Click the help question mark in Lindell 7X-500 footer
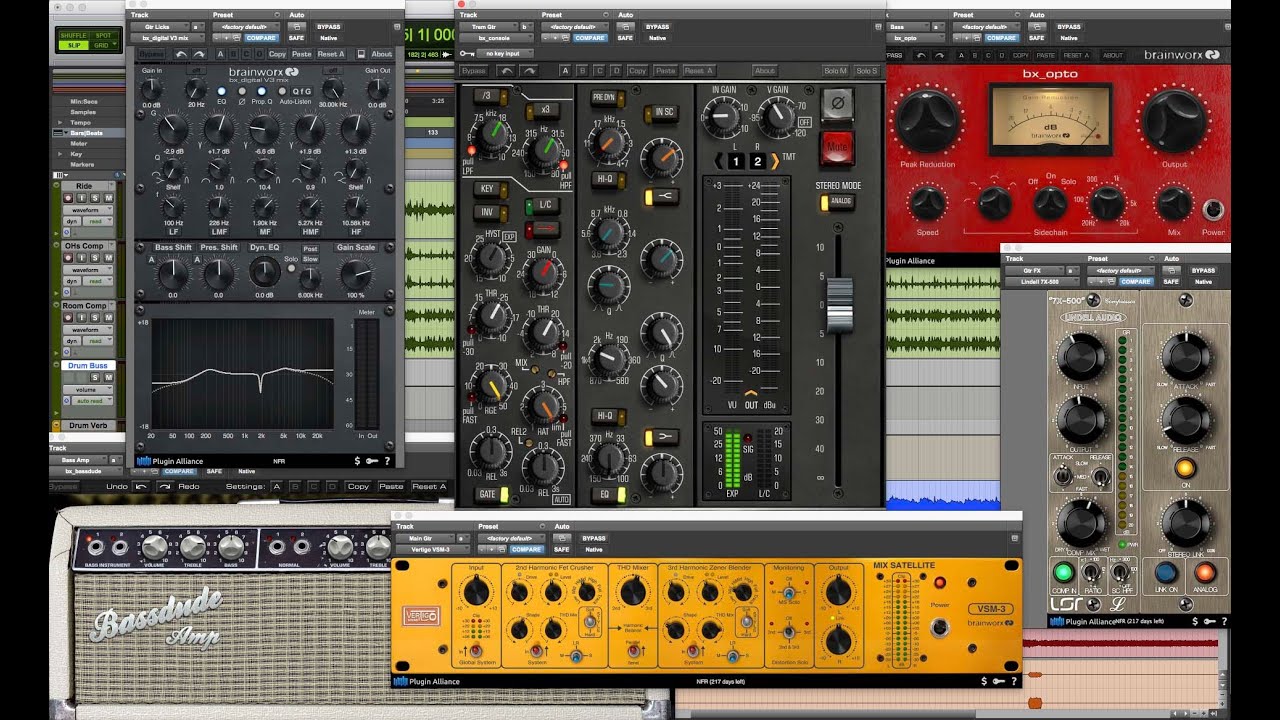The height and width of the screenshot is (720, 1280). (x=1224, y=621)
